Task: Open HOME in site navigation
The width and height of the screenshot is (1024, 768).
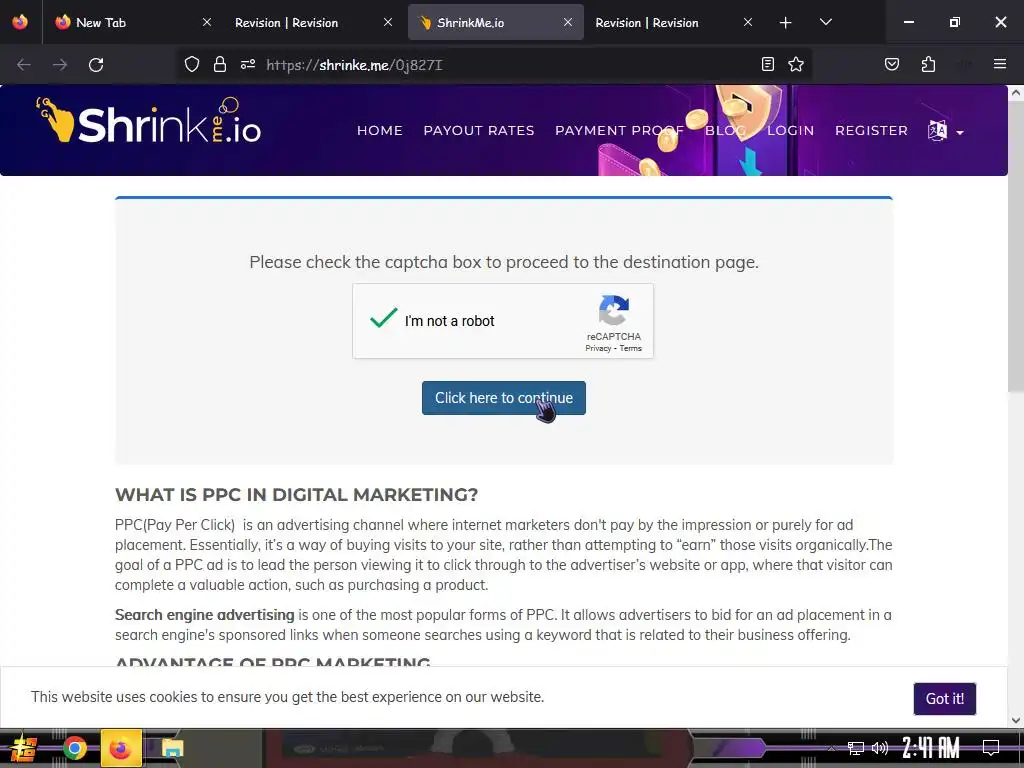Action: pyautogui.click(x=379, y=131)
